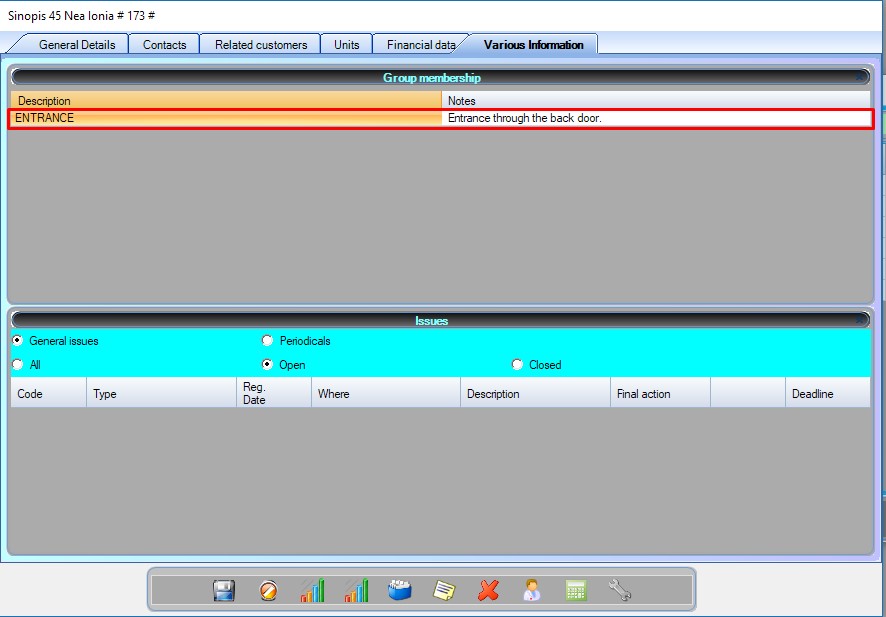Open the Contacts tab

tap(164, 45)
